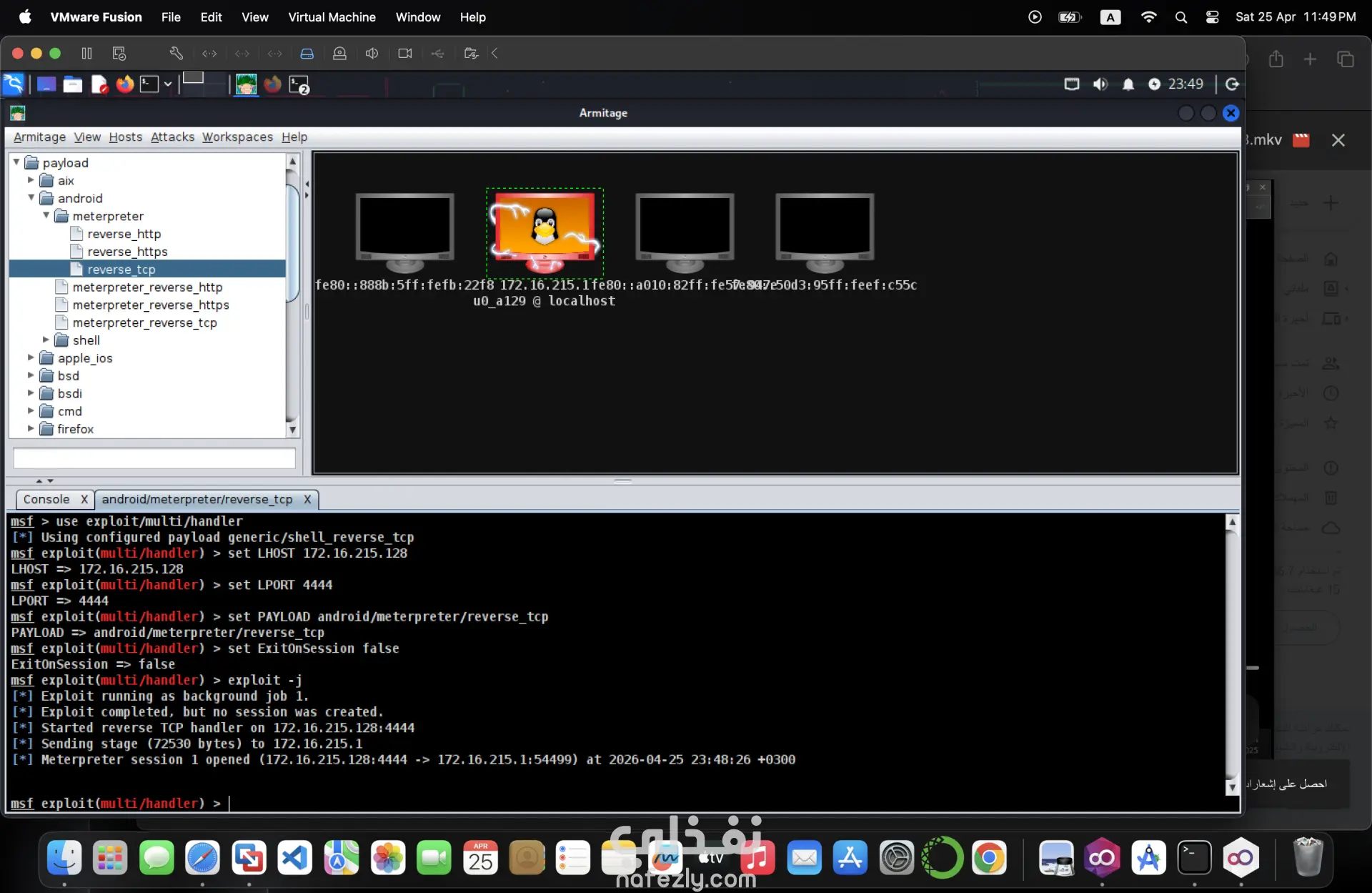Viewport: 1372px width, 893px height.
Task: Open VMware snapshot manager icon
Action: tap(119, 53)
